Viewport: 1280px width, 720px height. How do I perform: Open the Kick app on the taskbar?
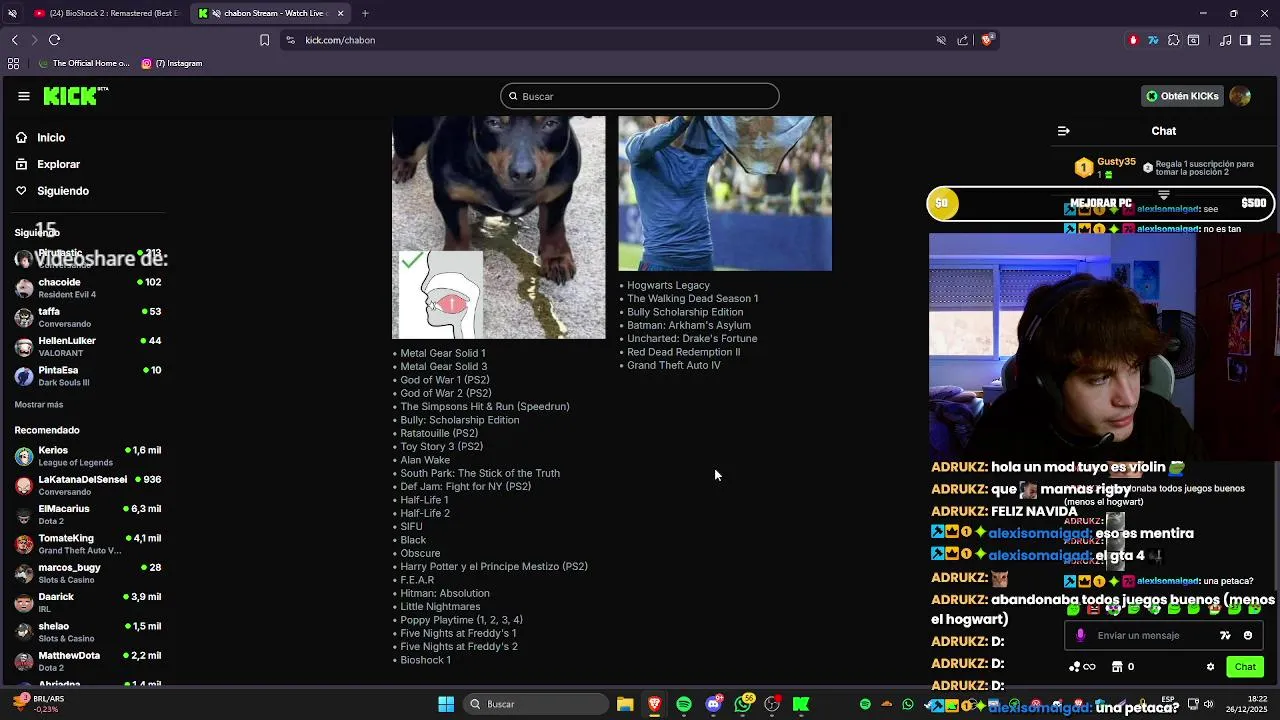(x=801, y=704)
